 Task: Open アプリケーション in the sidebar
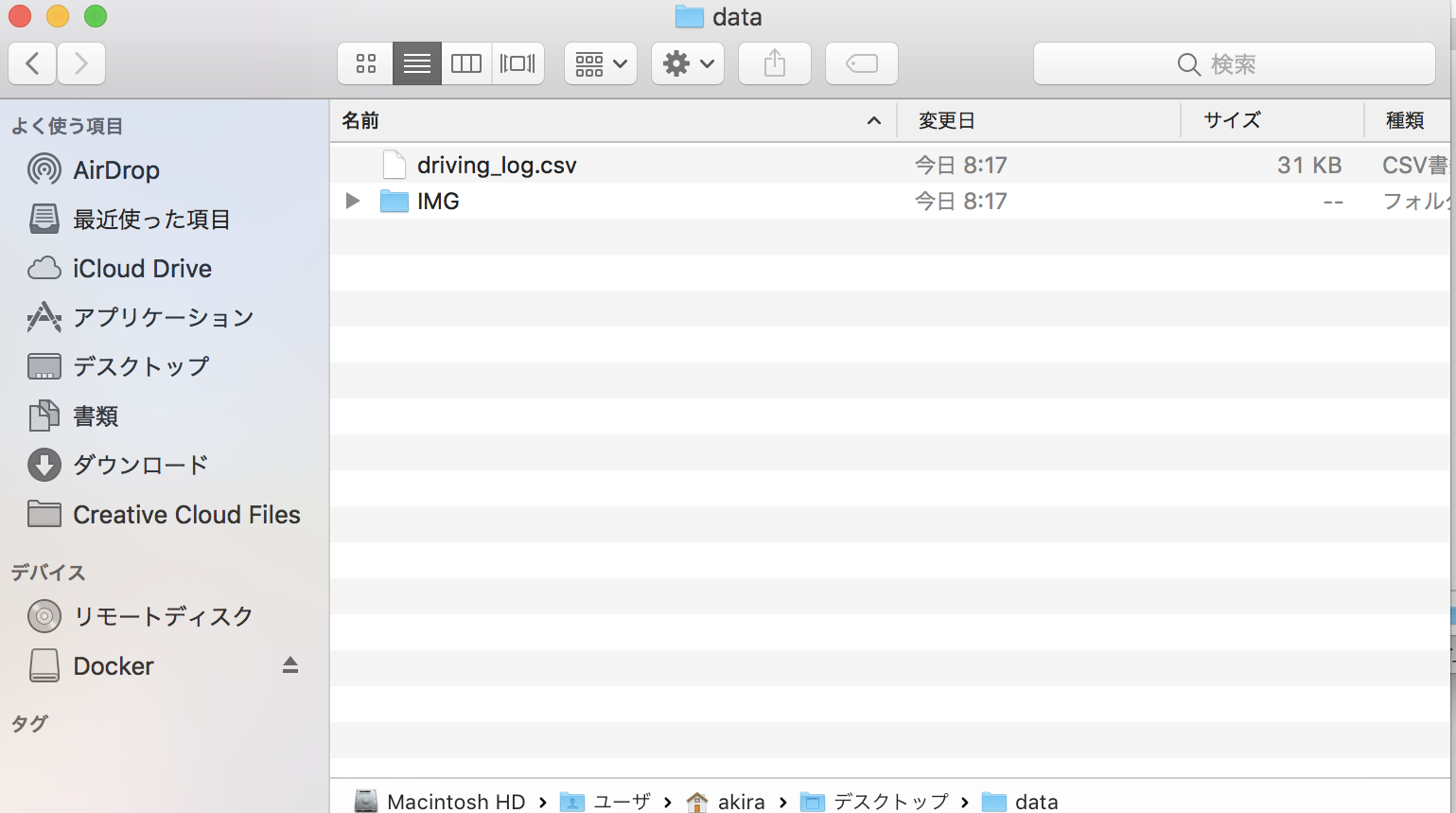coord(163,318)
